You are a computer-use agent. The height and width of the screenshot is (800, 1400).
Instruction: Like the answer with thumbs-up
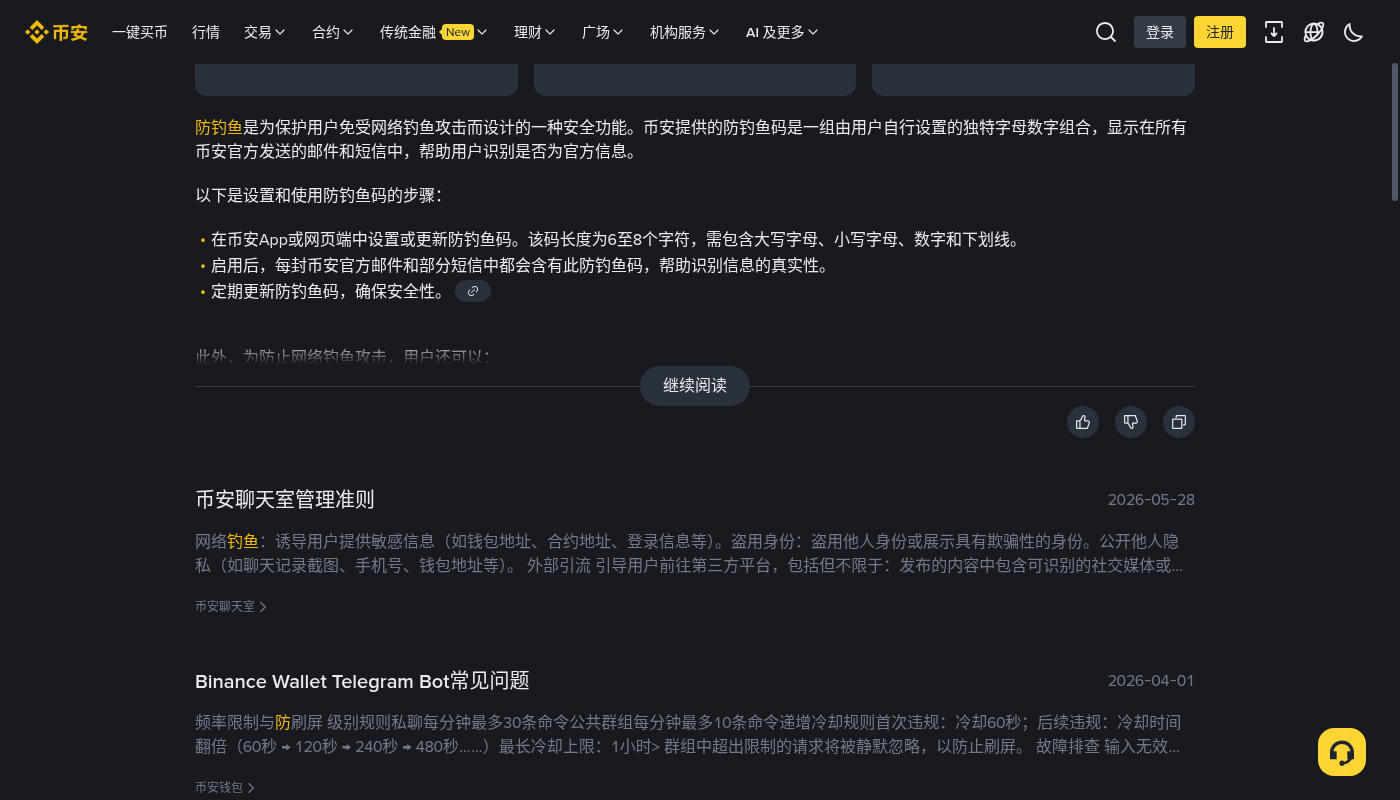1083,422
